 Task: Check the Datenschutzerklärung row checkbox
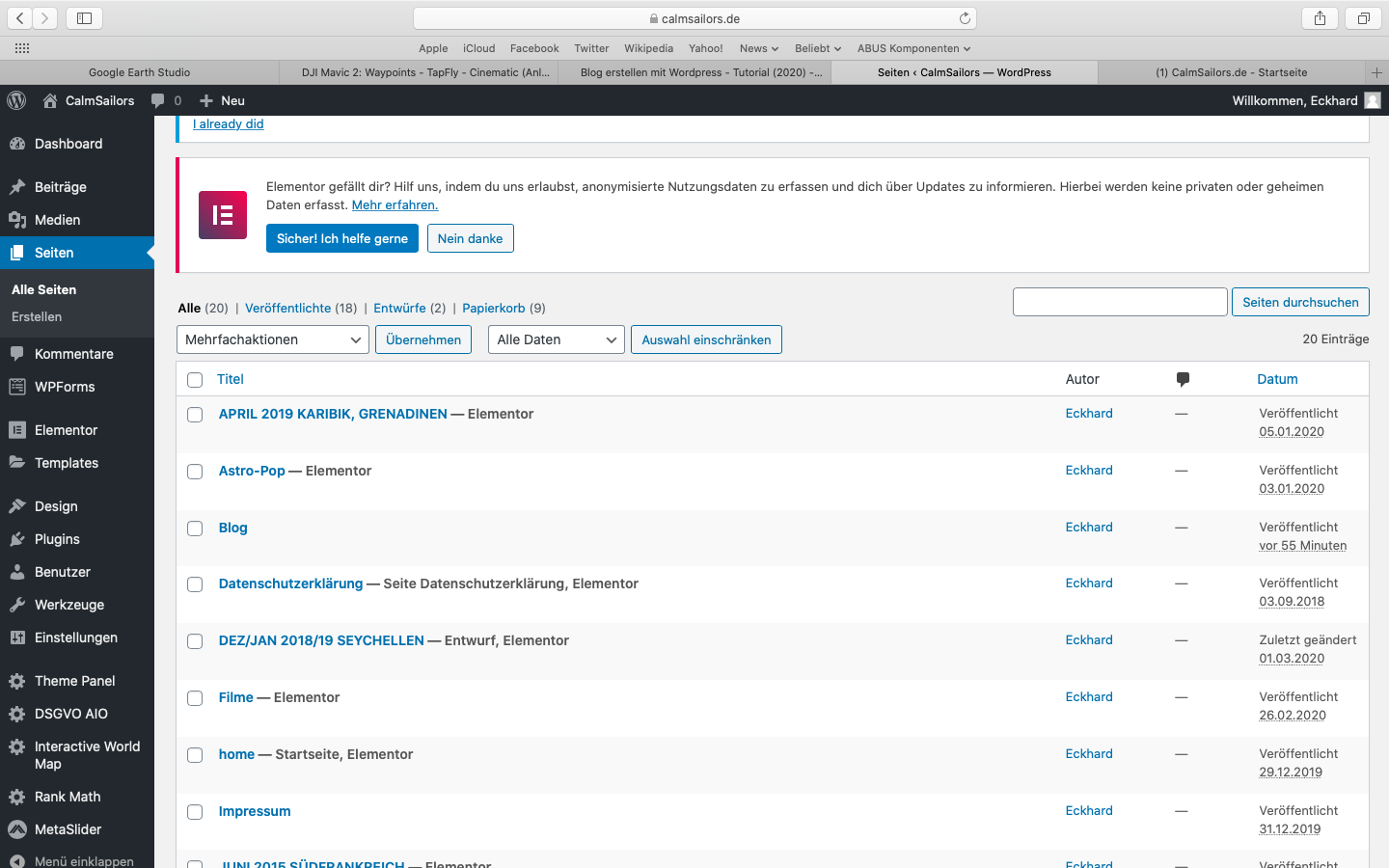(x=195, y=584)
